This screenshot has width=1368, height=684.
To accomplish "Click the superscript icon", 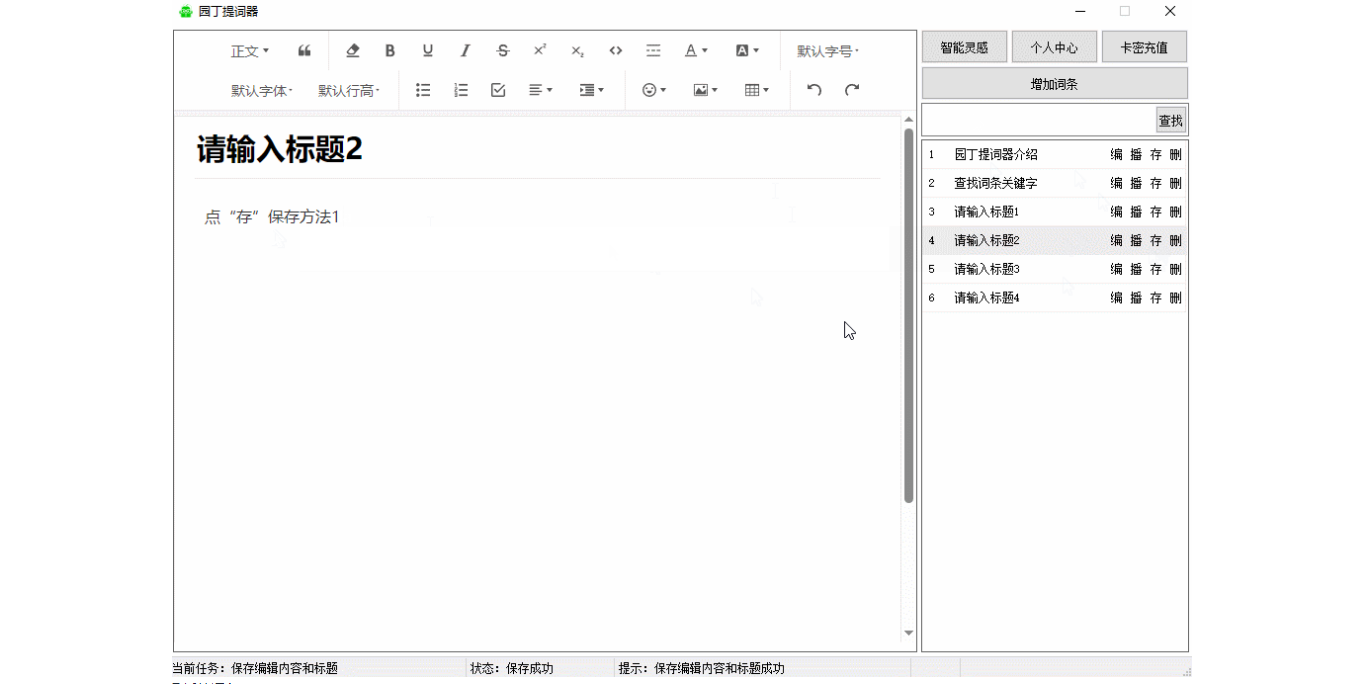I will (540, 51).
